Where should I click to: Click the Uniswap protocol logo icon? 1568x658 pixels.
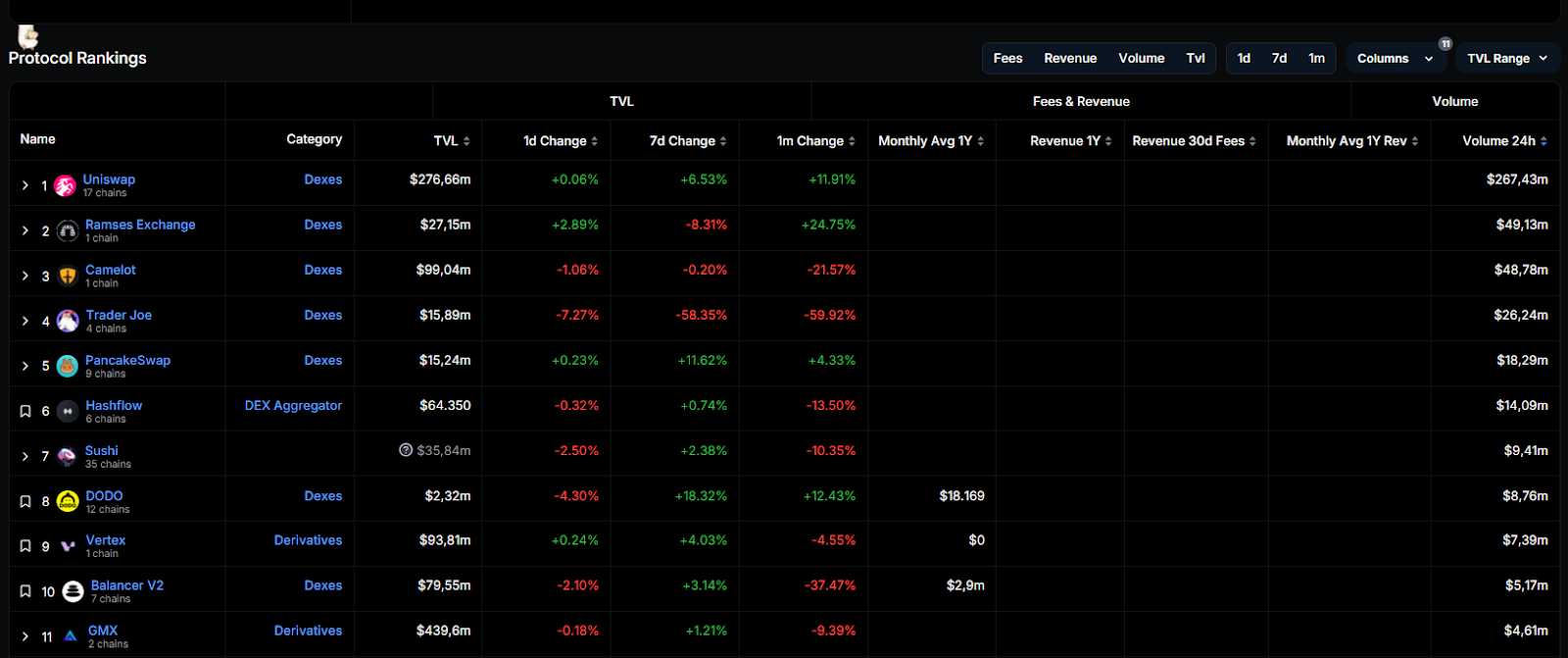[66, 186]
